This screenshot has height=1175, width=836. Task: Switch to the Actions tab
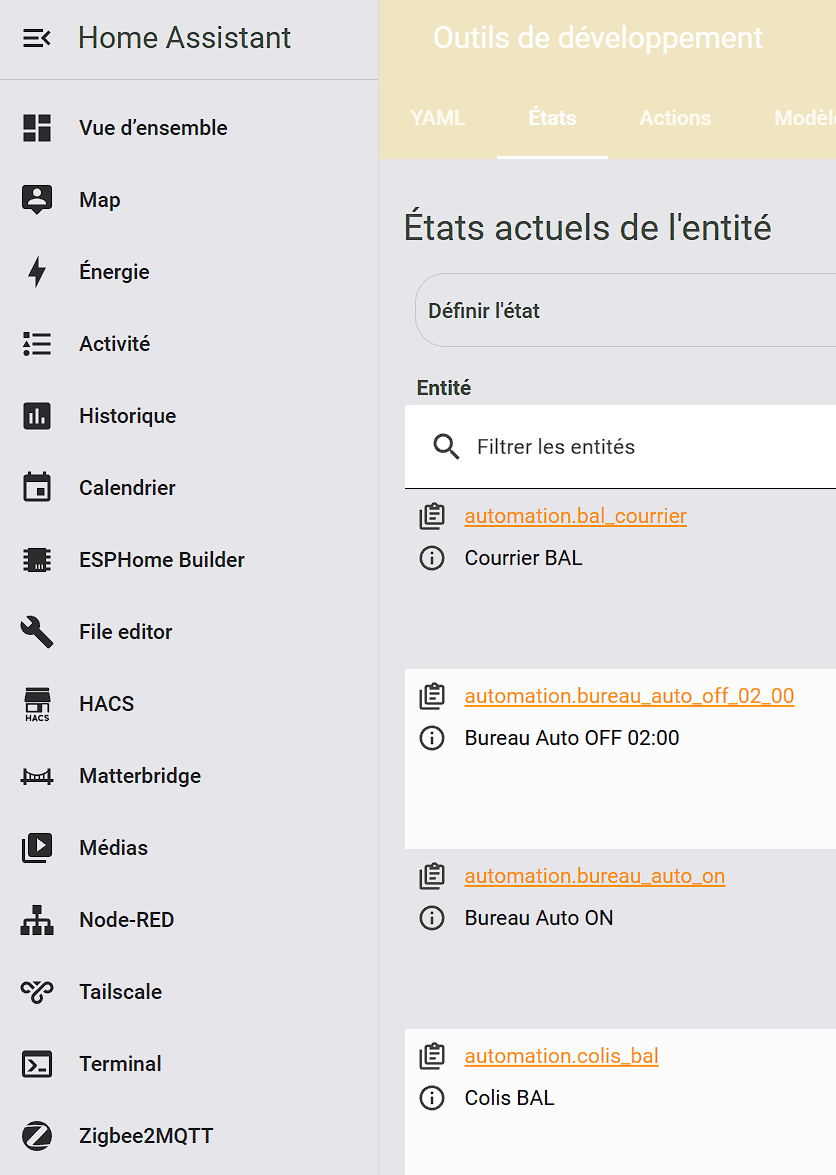point(675,118)
